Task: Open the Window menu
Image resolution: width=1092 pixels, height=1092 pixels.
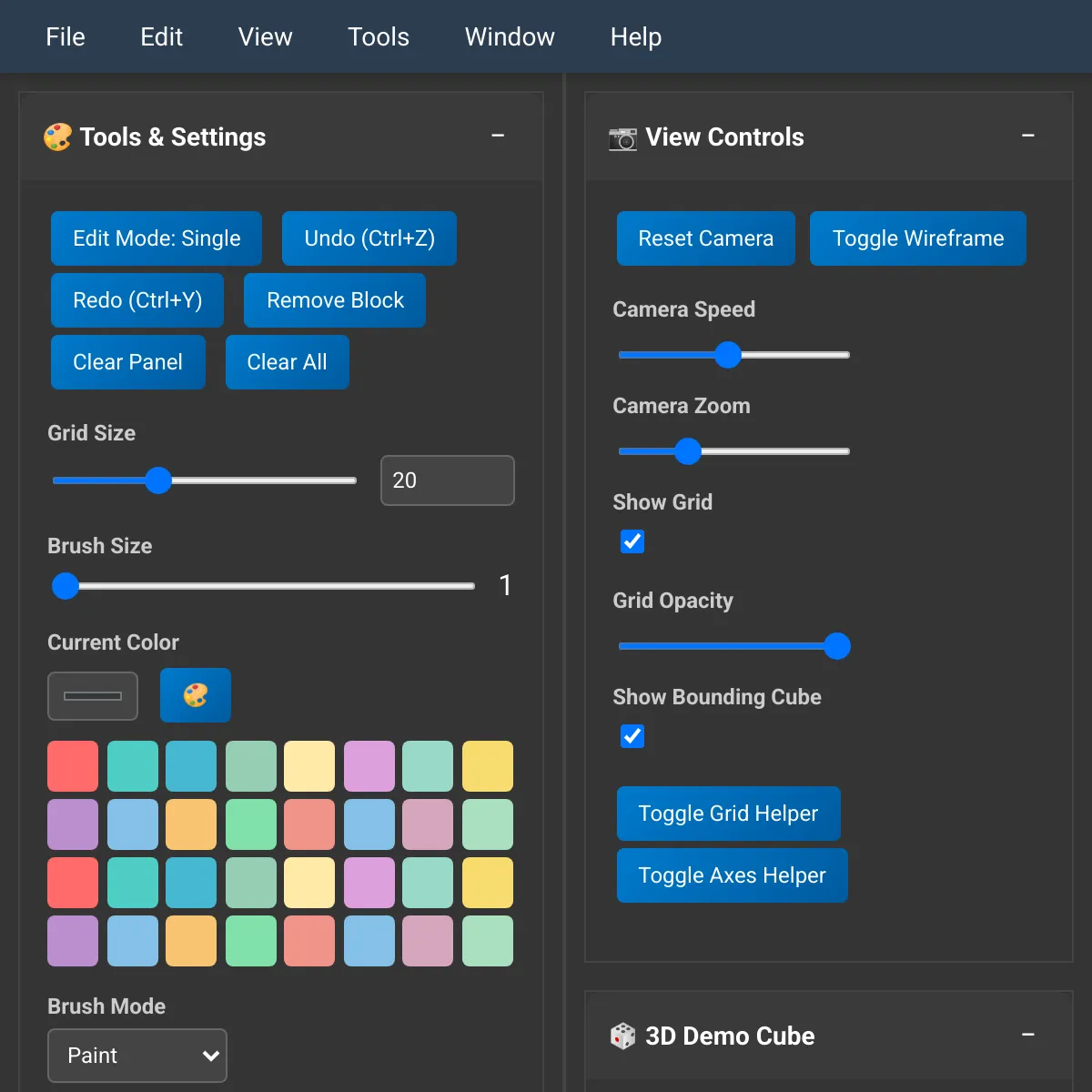Action: pyautogui.click(x=510, y=36)
